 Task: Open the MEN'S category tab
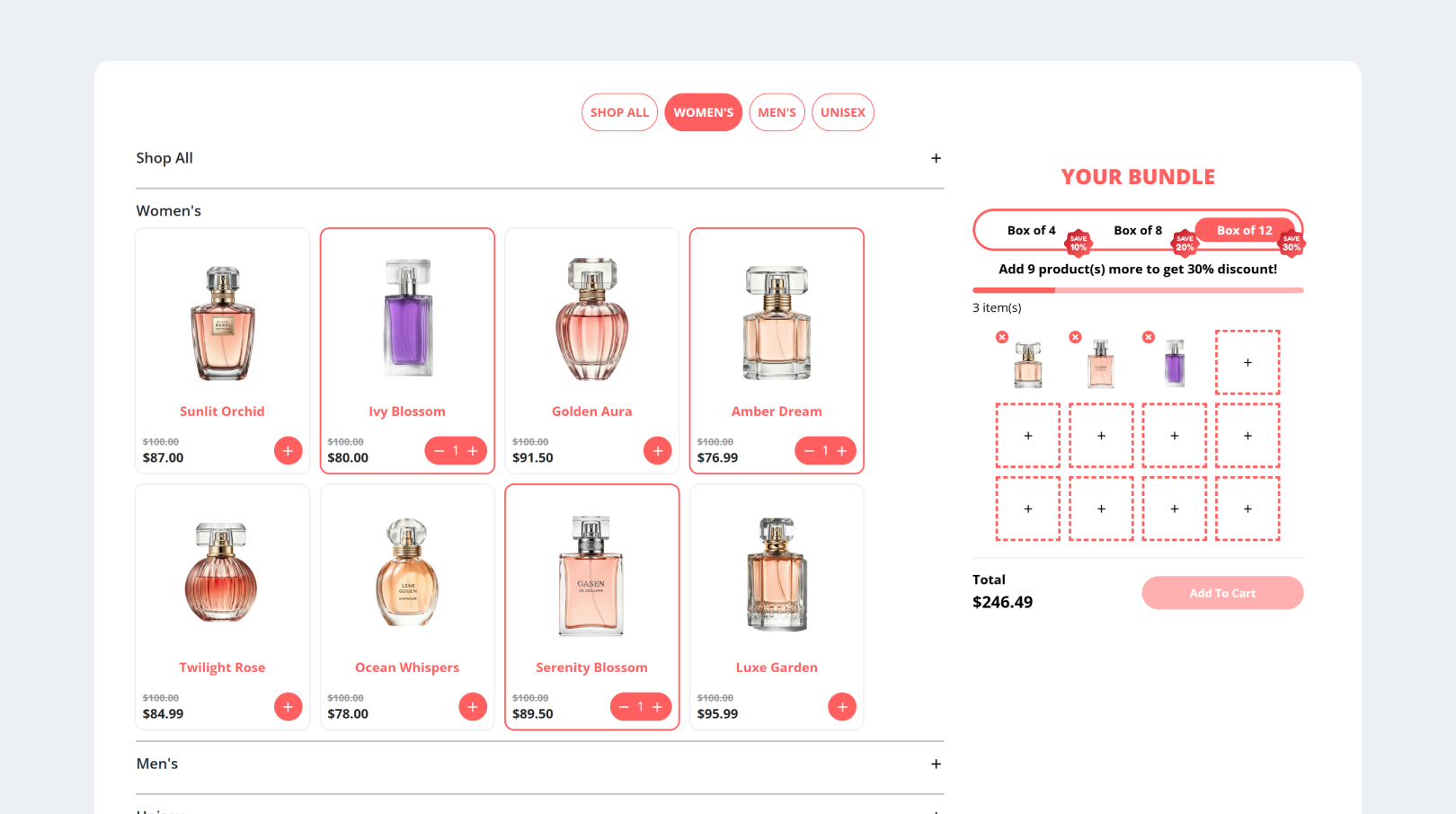click(x=777, y=112)
